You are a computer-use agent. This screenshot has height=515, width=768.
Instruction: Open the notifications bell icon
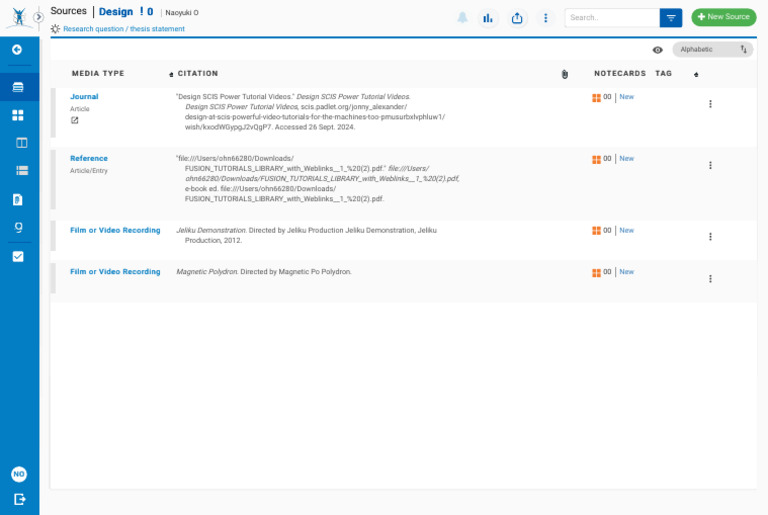coord(462,18)
